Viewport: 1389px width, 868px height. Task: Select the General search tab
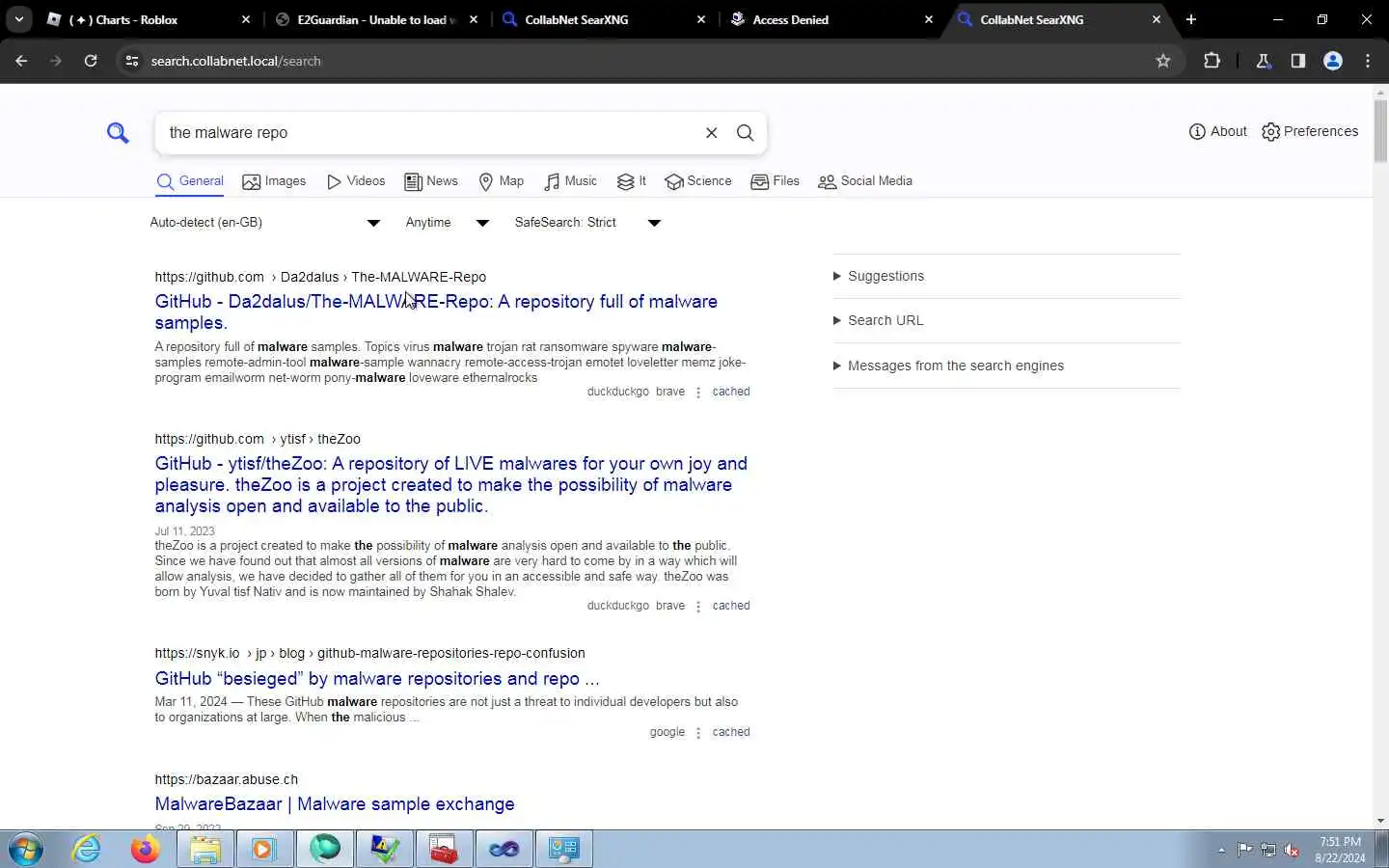point(190,181)
